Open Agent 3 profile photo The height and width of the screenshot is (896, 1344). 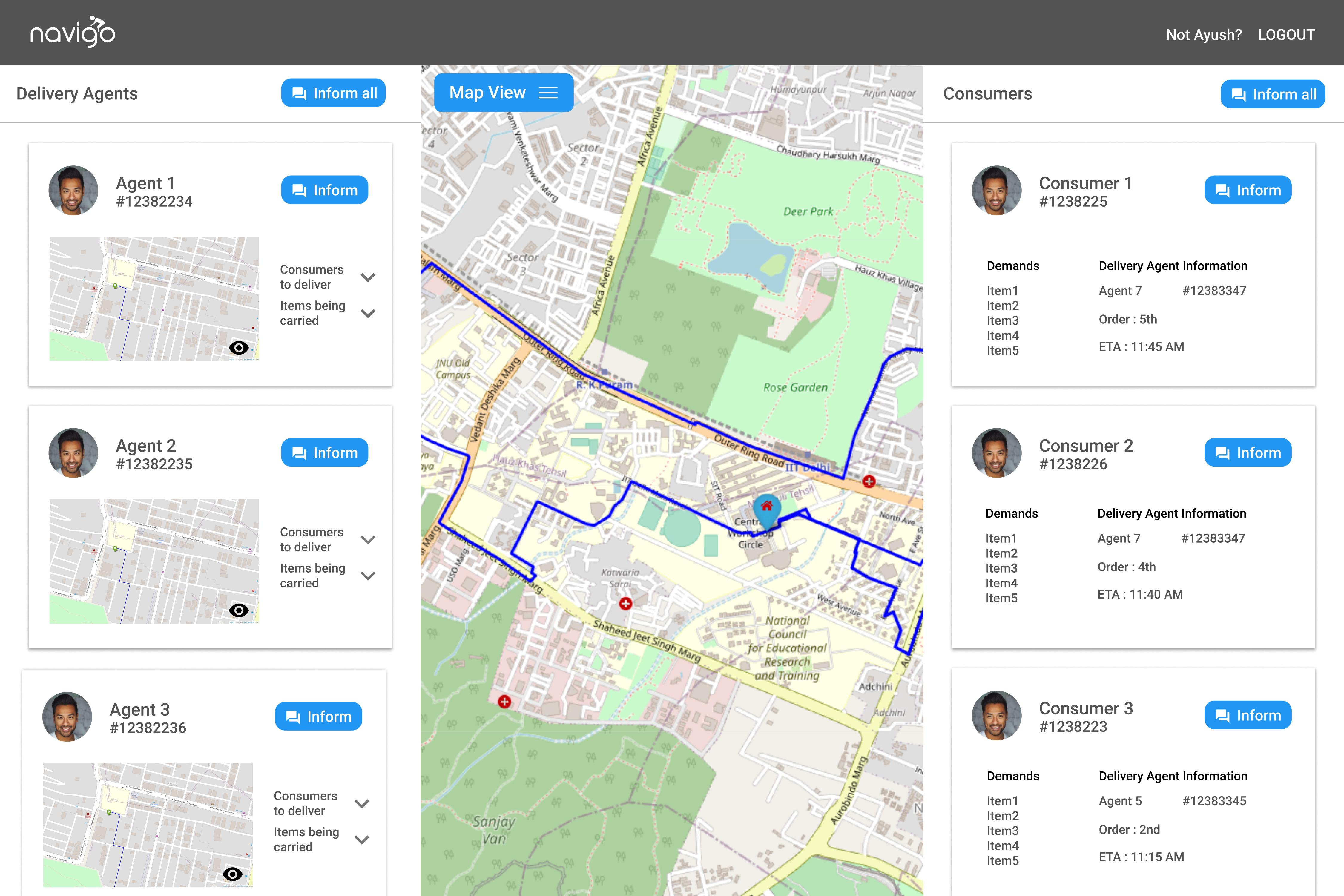pyautogui.click(x=67, y=717)
